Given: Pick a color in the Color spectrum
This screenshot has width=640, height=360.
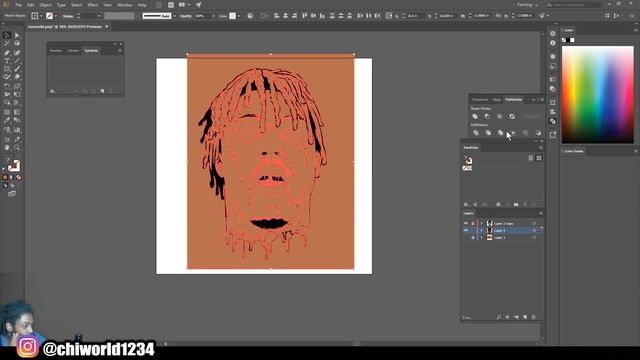Looking at the screenshot, I should tap(598, 94).
